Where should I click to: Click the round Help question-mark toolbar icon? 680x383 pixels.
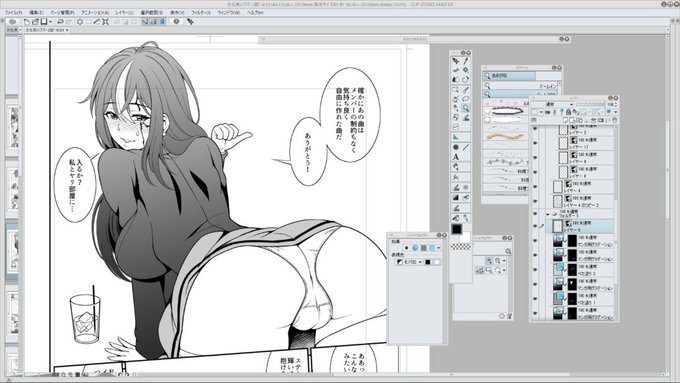pyautogui.click(x=176, y=21)
